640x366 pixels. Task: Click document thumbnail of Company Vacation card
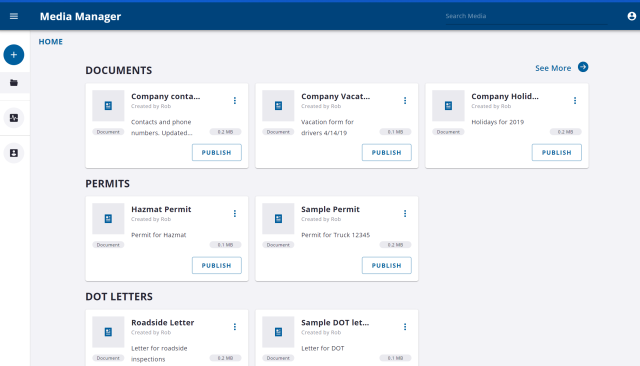pos(278,106)
